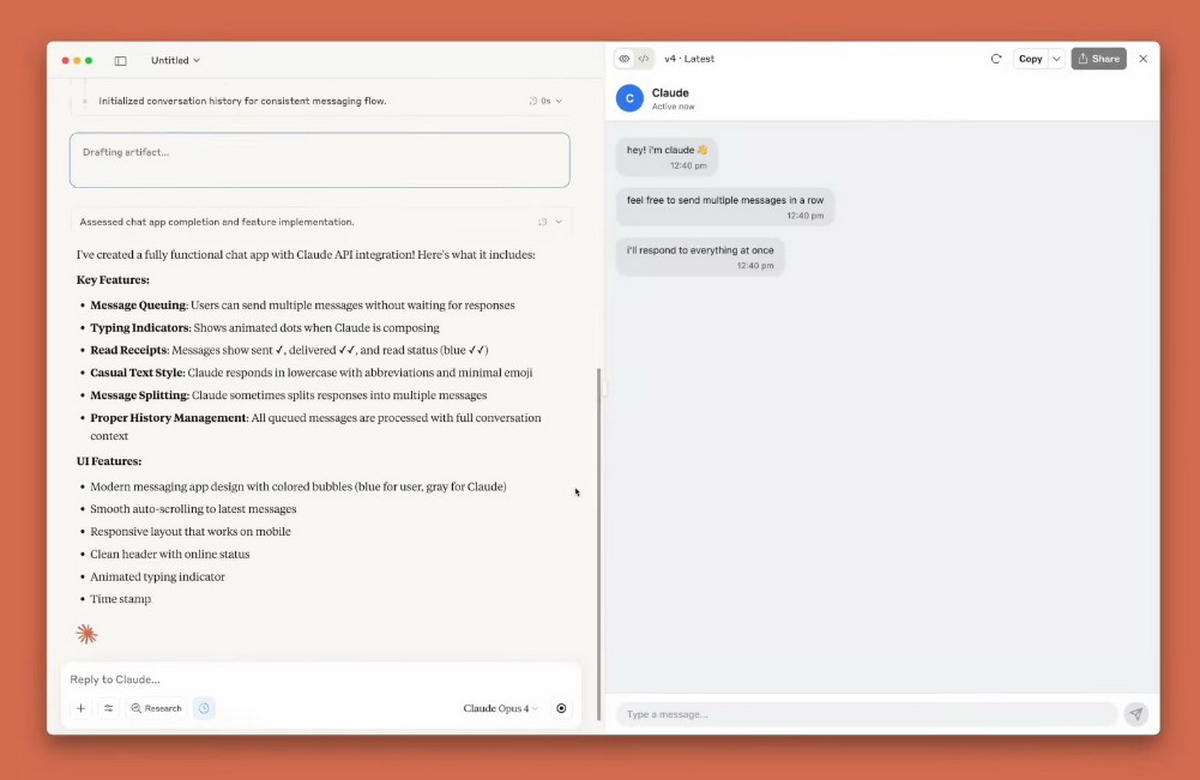
Task: Click the Time stamp bullet
Action: point(121,599)
